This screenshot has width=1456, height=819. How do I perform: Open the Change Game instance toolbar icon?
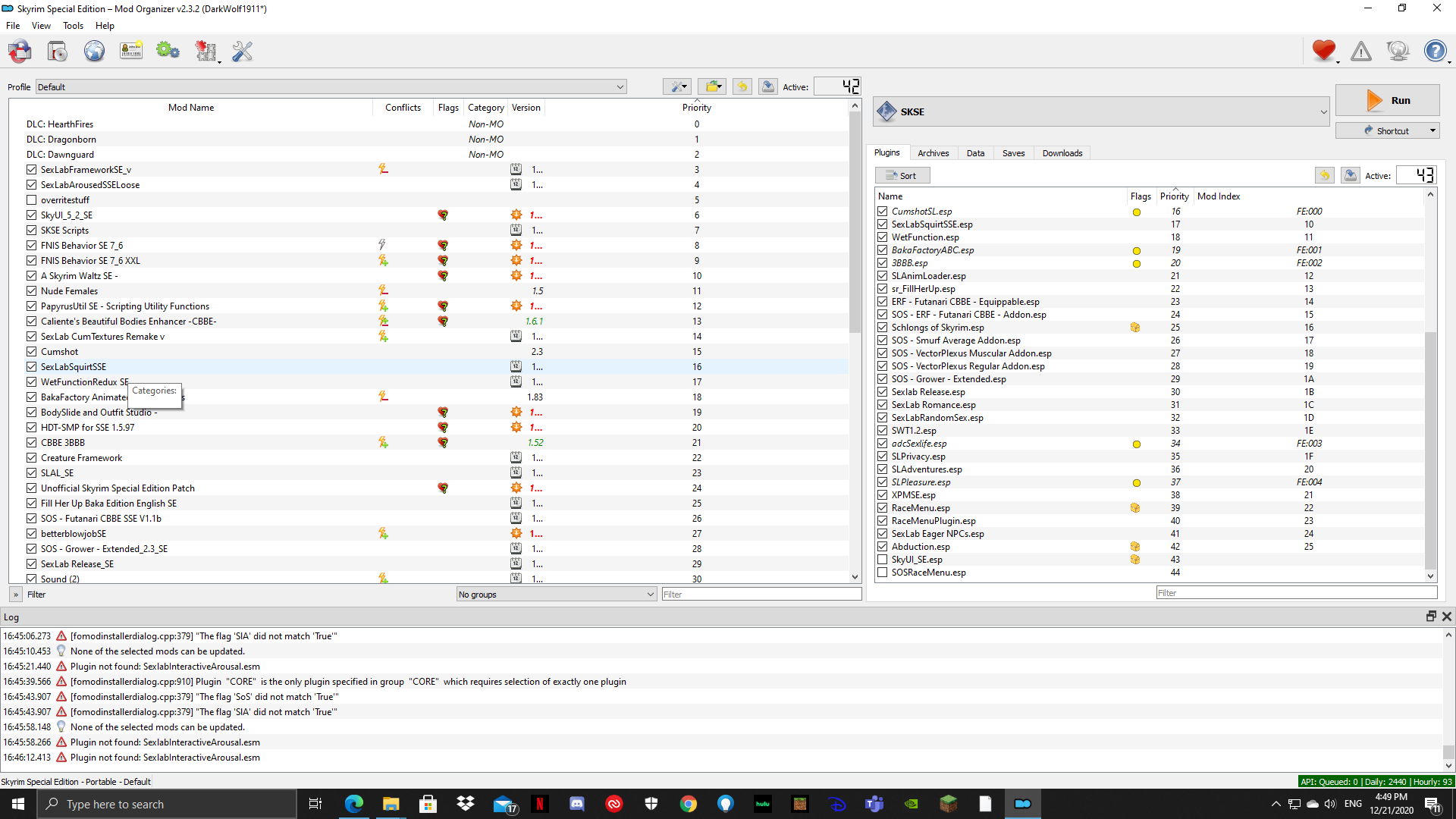tap(20, 51)
